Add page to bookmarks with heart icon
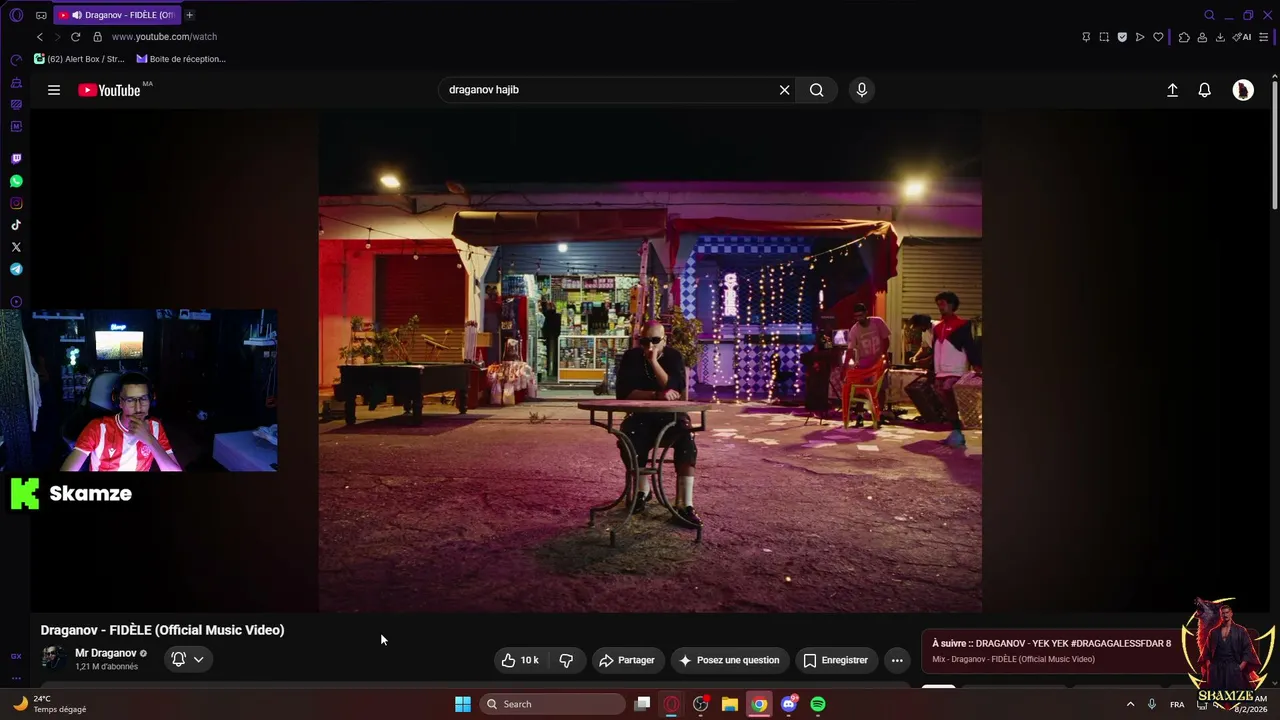Screen dimensions: 1280x720 point(1158,37)
